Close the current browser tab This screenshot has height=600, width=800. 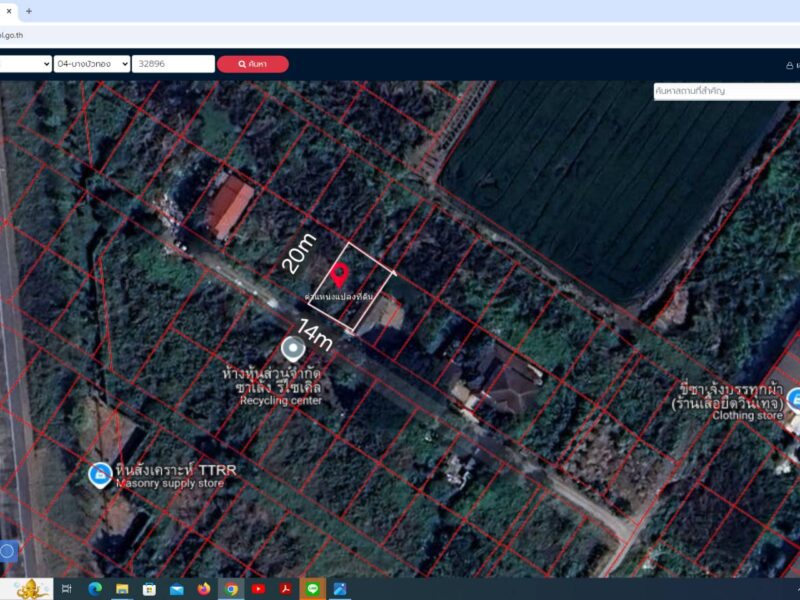pos(9,11)
